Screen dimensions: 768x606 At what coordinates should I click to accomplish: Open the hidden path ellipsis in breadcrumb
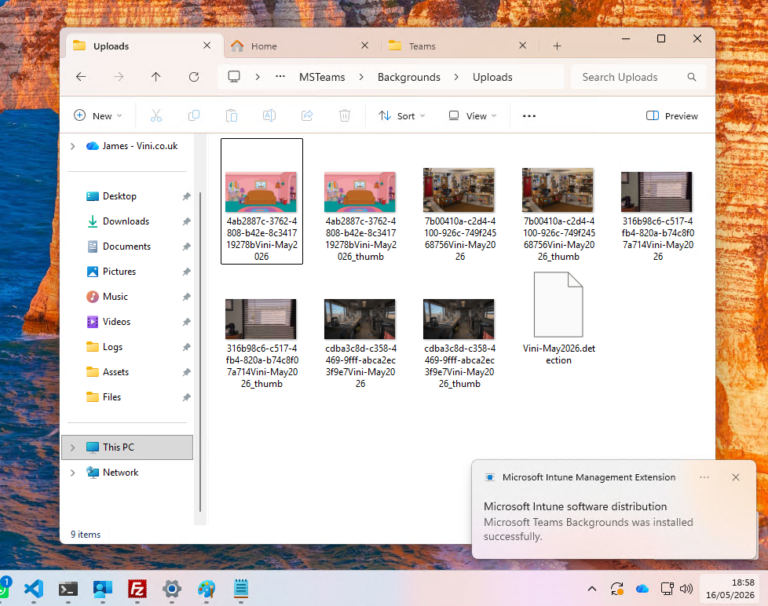[280, 77]
